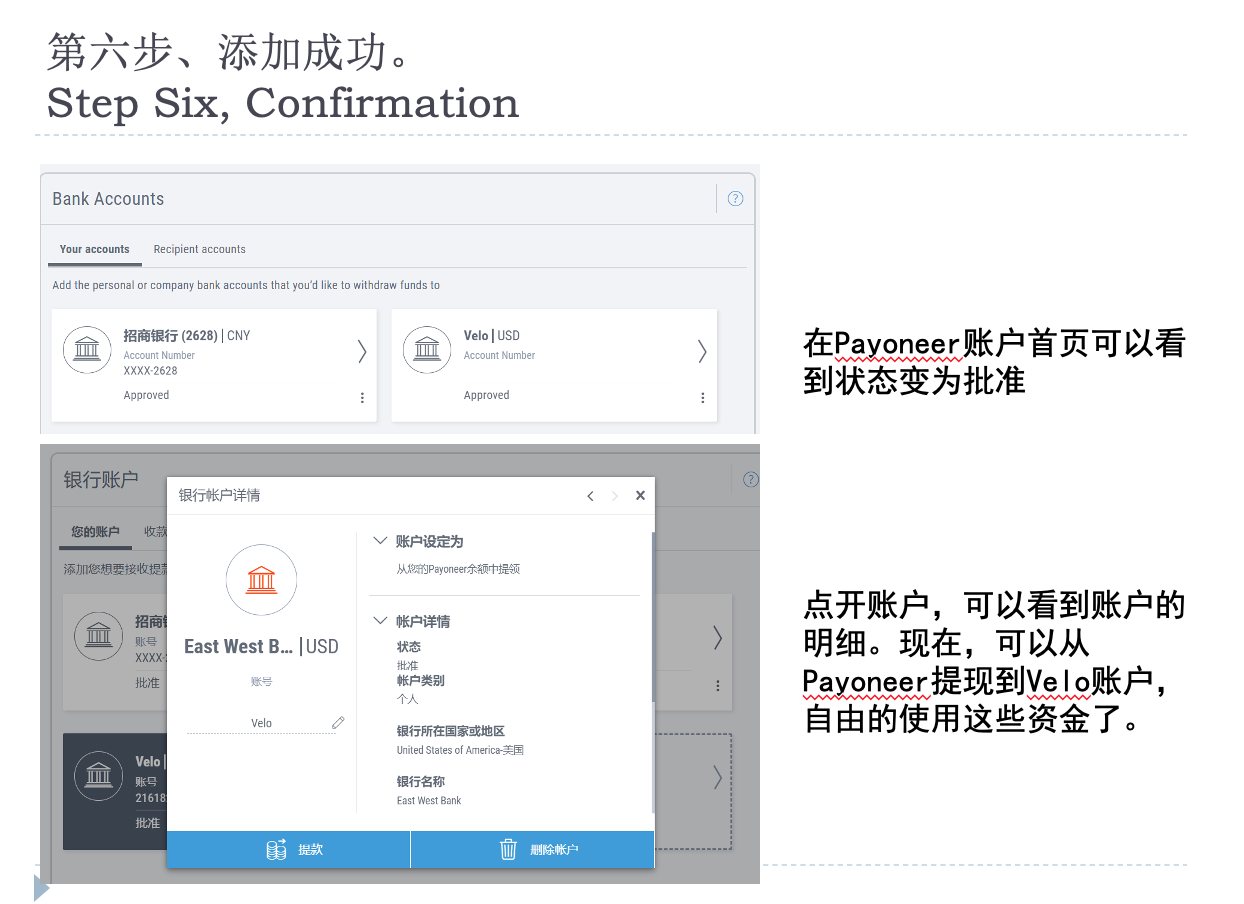Expand the 招商银行 (2628) card chevron
1244x904 pixels.
pos(362,351)
